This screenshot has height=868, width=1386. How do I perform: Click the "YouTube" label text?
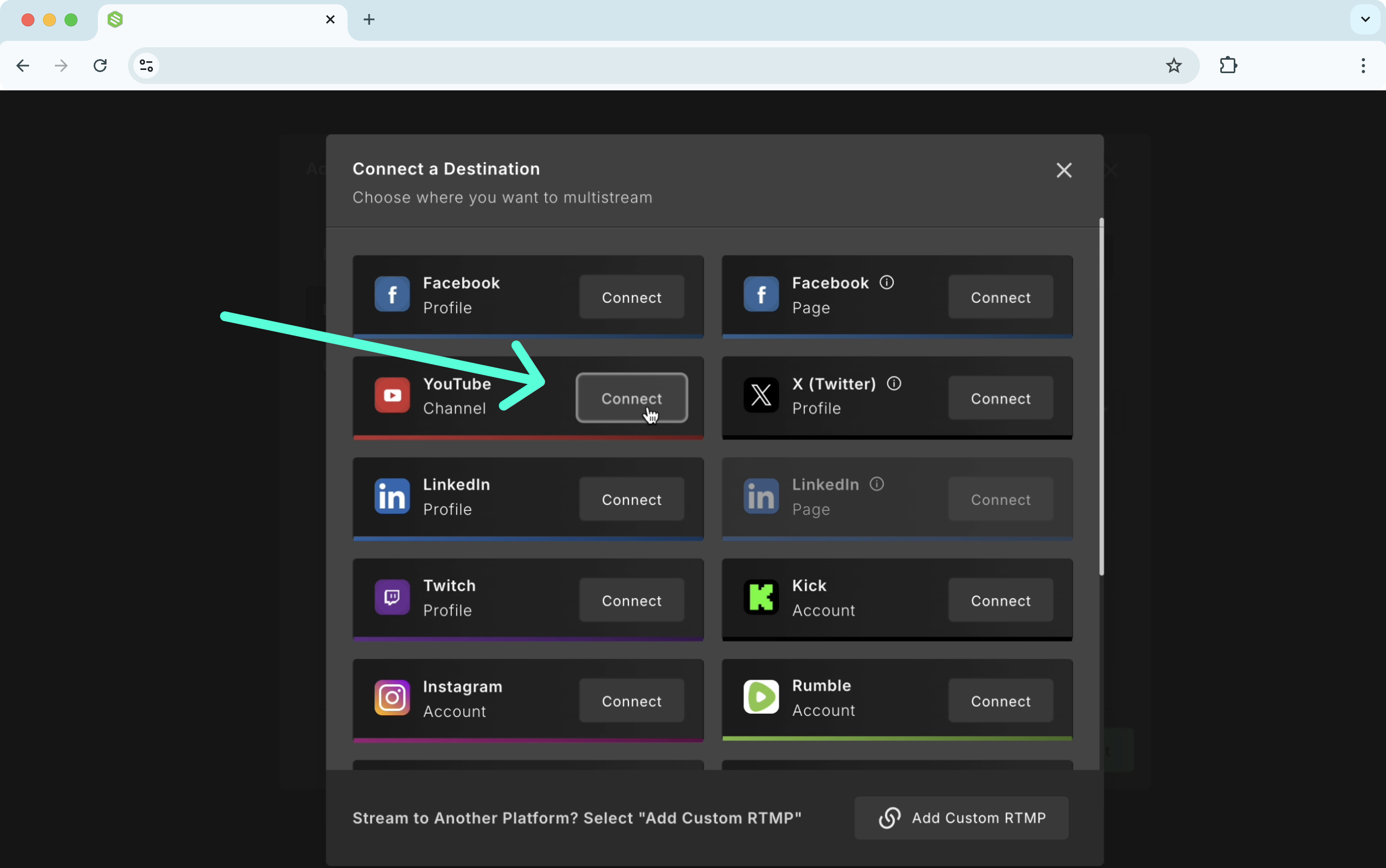coord(457,383)
